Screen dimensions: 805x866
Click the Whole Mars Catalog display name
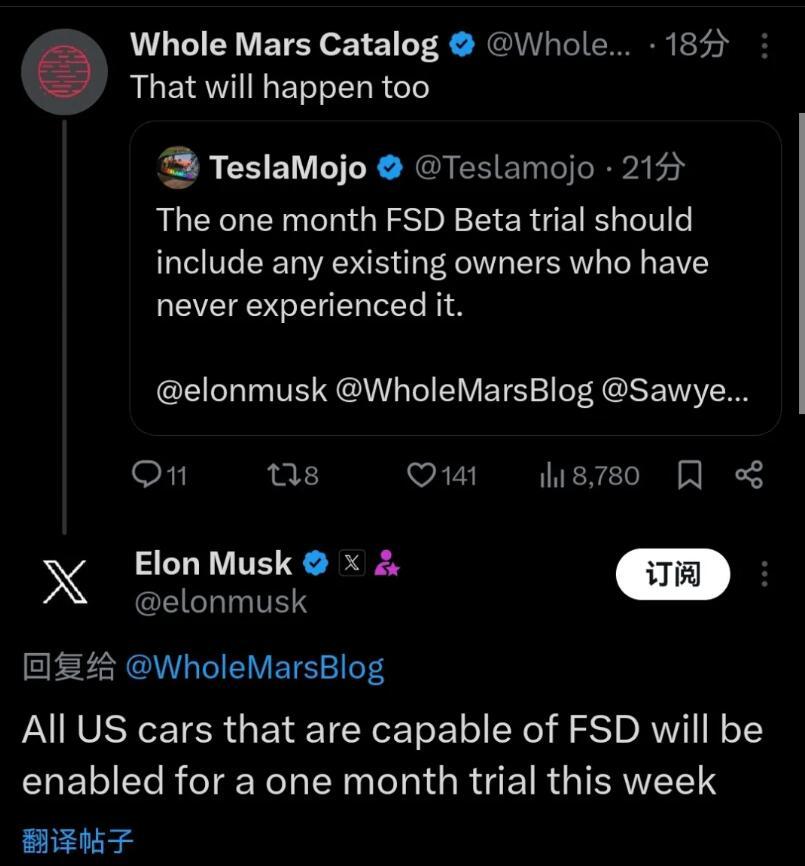[284, 45]
